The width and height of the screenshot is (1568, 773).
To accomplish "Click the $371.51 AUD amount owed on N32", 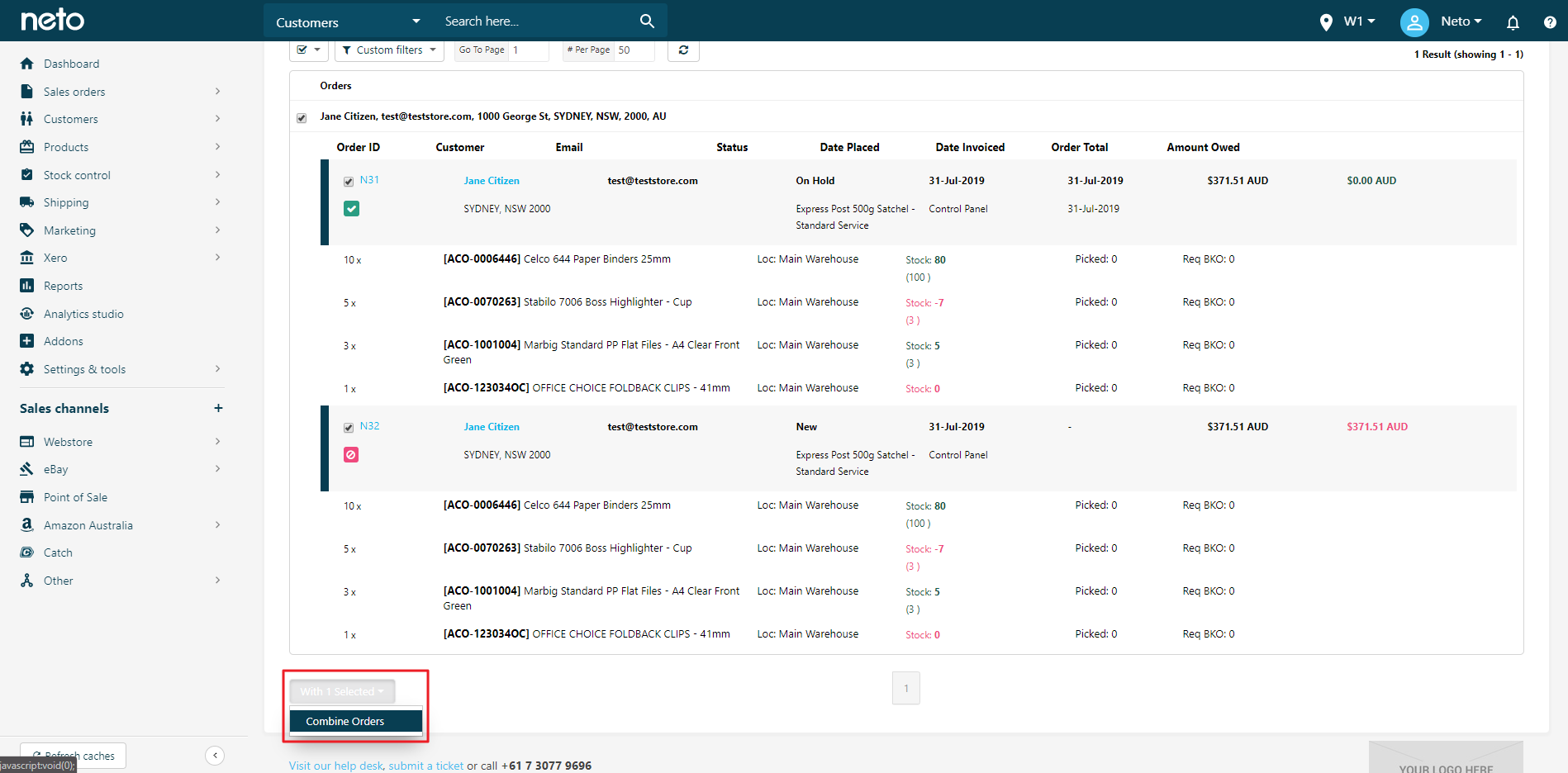I will (1377, 427).
